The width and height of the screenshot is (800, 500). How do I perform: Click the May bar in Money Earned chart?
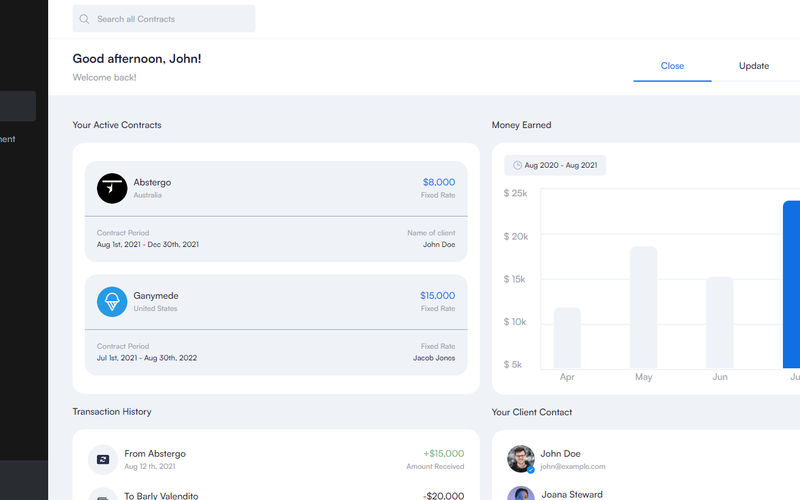tap(643, 307)
